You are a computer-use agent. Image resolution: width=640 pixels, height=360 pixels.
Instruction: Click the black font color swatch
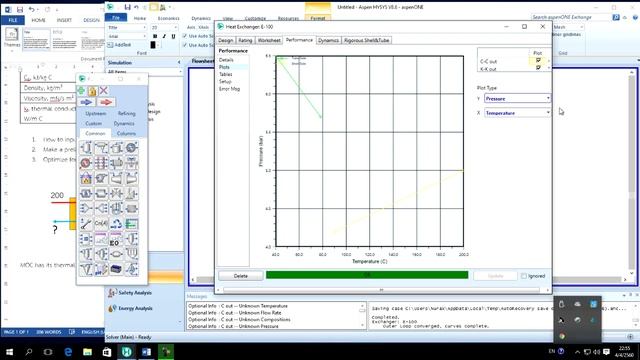click(x=153, y=45)
